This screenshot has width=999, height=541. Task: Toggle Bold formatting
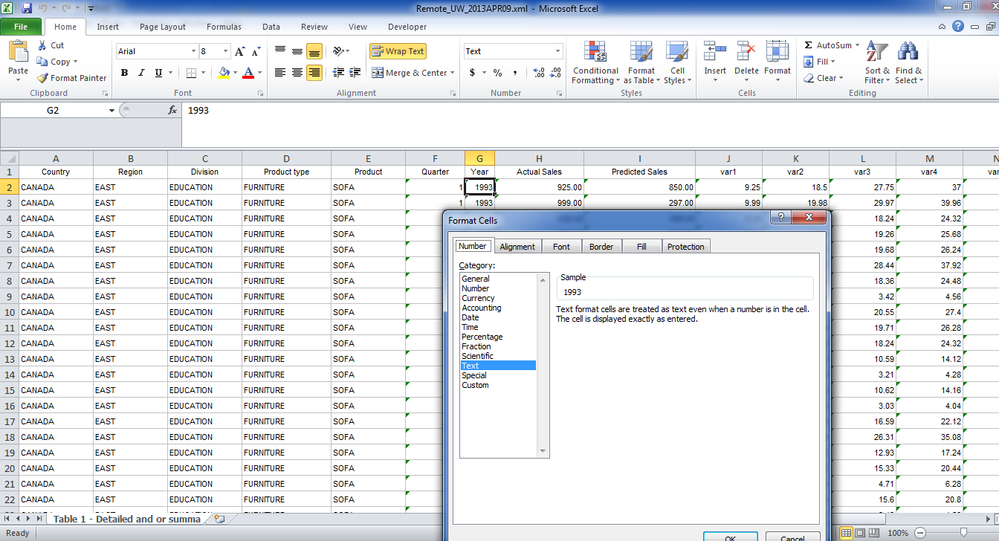click(x=125, y=73)
